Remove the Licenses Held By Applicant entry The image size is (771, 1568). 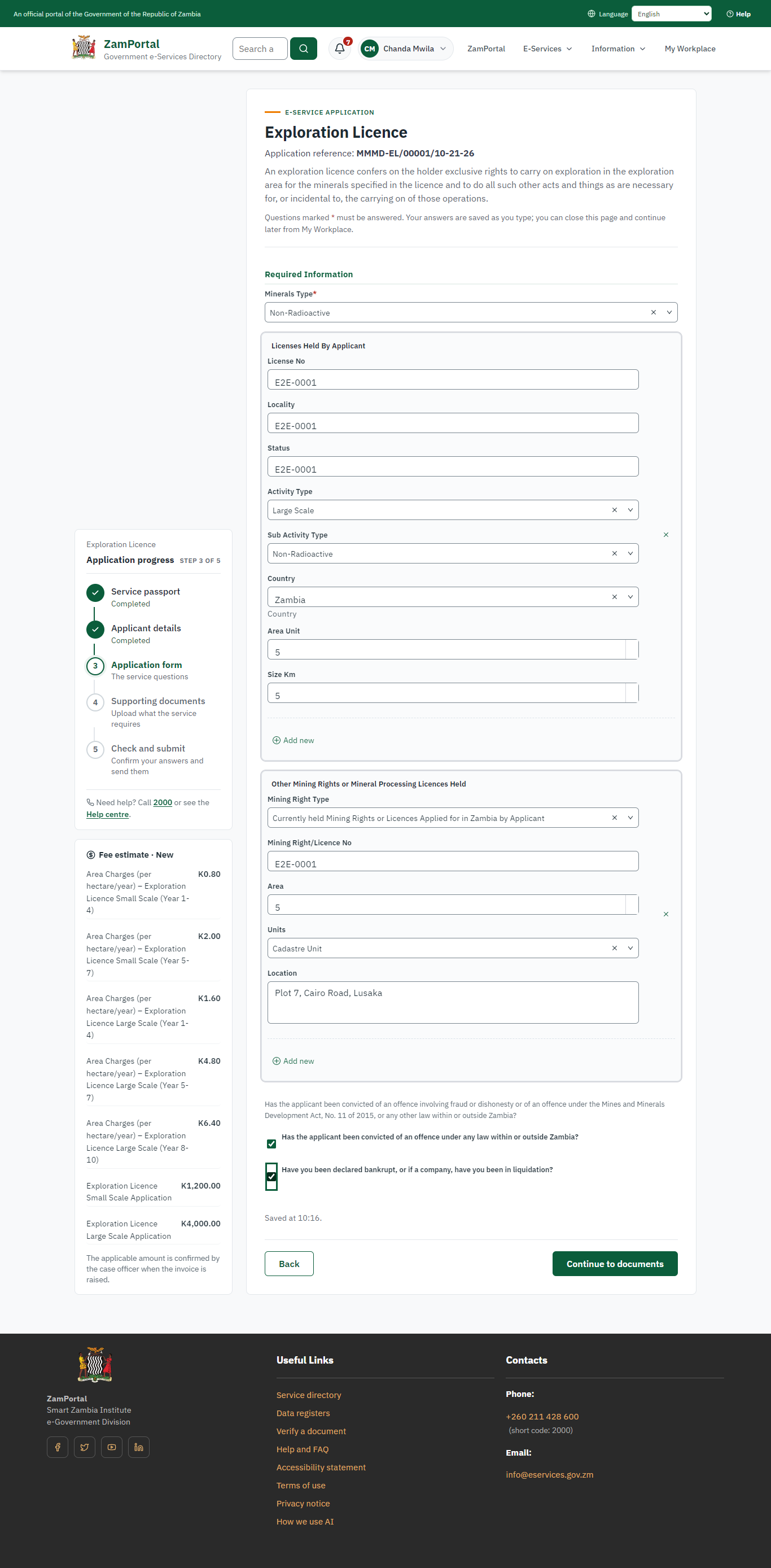point(665,535)
